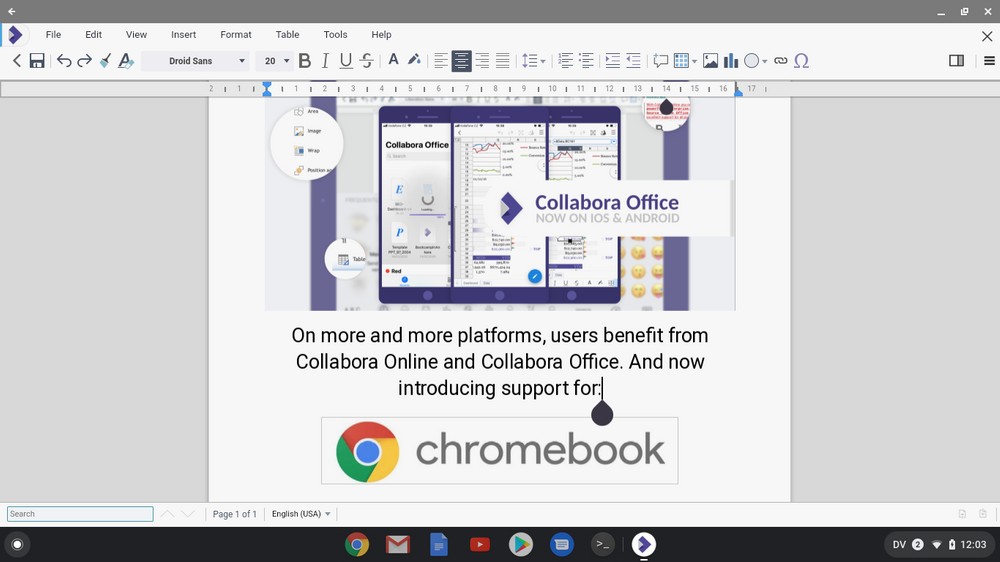Open the font size 20 dropdown

[274, 61]
